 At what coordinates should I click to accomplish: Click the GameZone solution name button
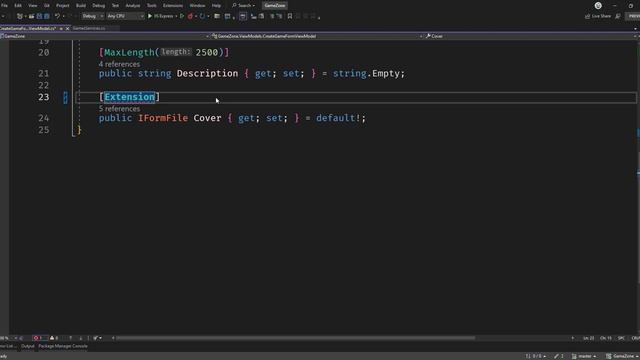coord(275,6)
